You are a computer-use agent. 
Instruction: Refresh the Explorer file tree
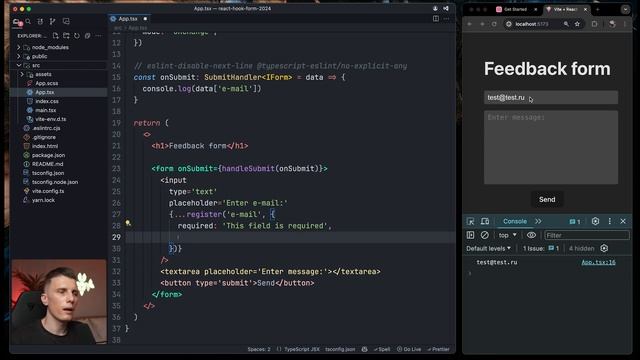pyautogui.click(x=77, y=36)
